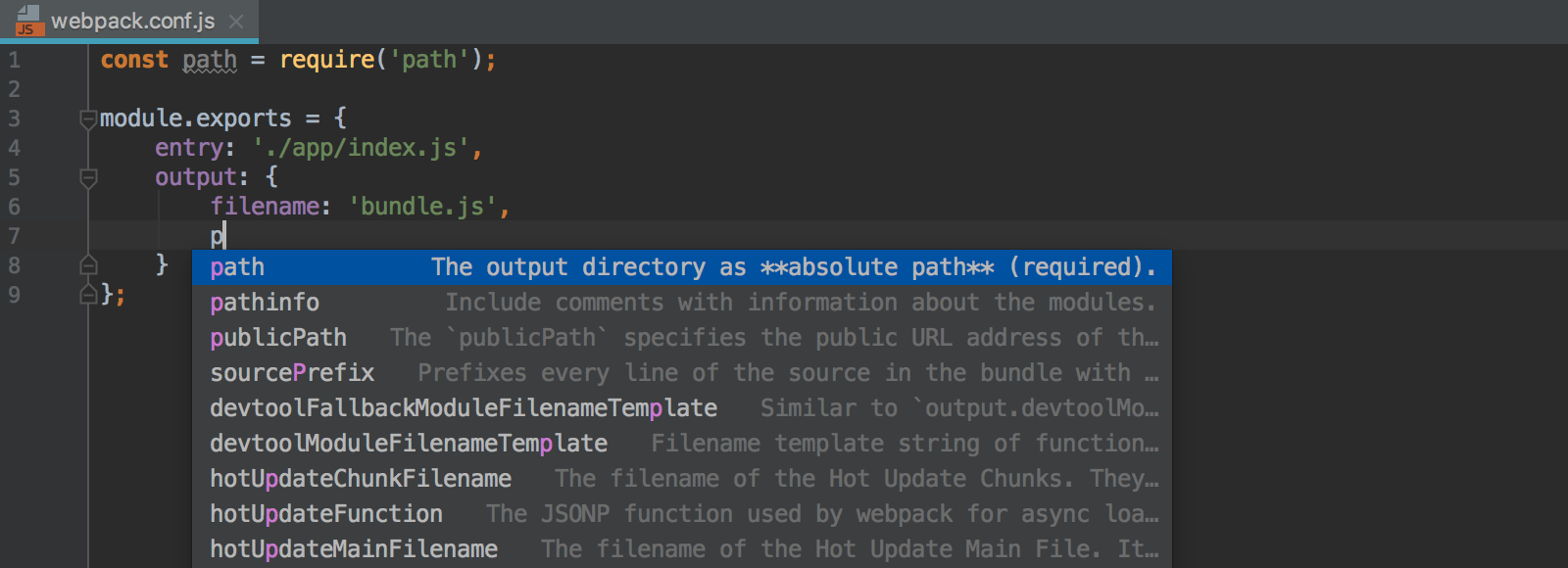Choose 'devtoolModuleFilenameTemplate' completion suggestion

point(681,444)
